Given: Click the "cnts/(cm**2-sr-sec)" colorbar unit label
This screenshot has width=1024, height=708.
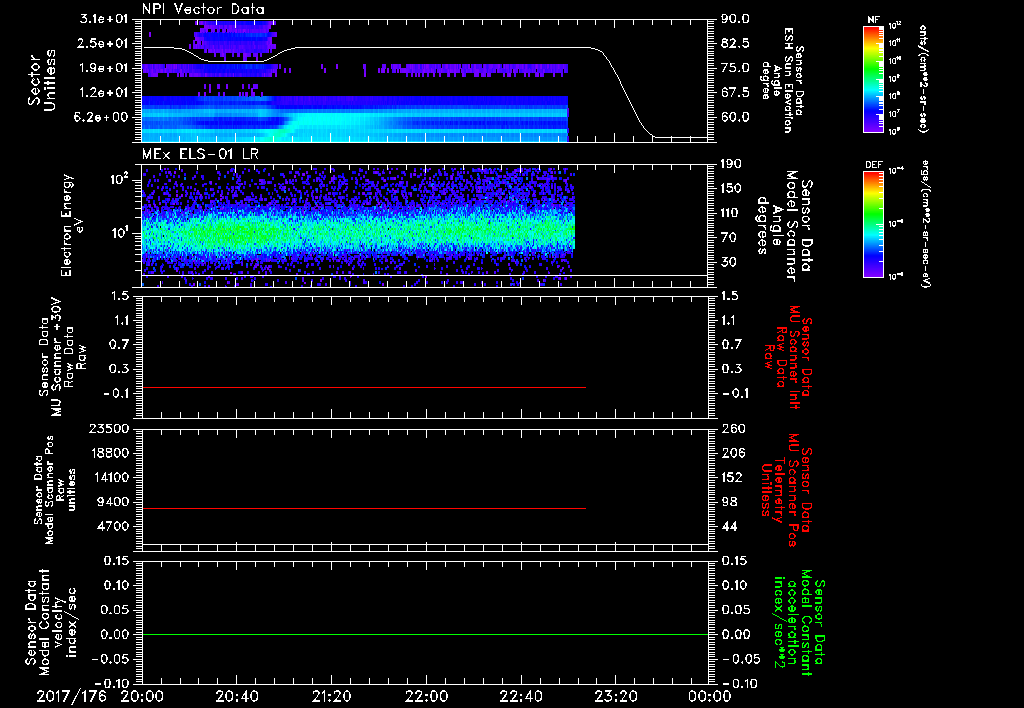Looking at the screenshot, I should pos(923,78).
